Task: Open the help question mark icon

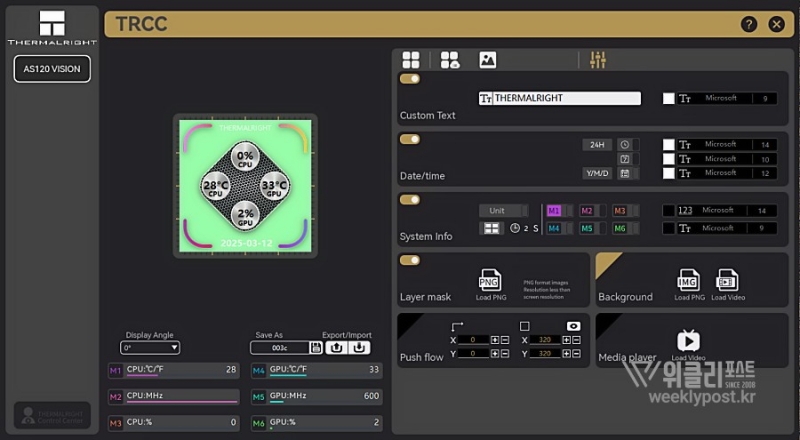Action: click(748, 24)
